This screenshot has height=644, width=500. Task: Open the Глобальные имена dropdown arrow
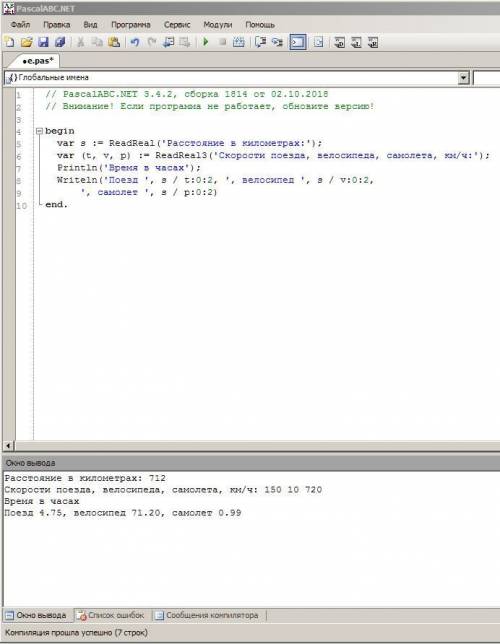(x=463, y=78)
